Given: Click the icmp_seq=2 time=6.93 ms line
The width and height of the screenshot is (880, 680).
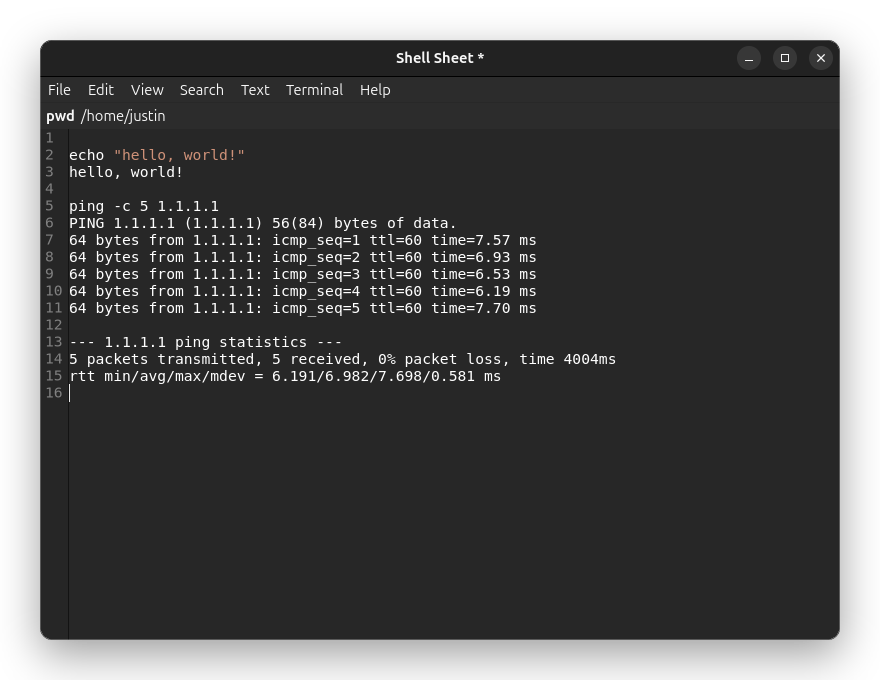Looking at the screenshot, I should coord(302,257).
